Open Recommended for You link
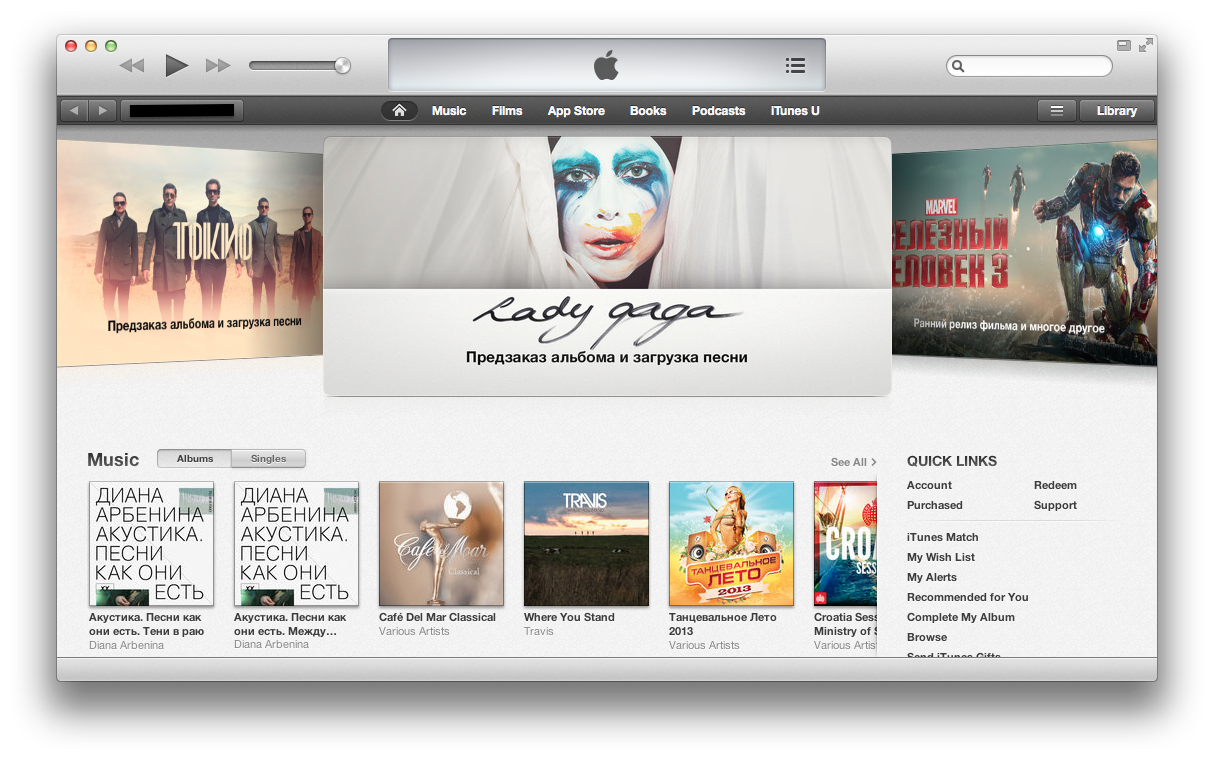Viewport: 1214px width, 760px height. 968,597
